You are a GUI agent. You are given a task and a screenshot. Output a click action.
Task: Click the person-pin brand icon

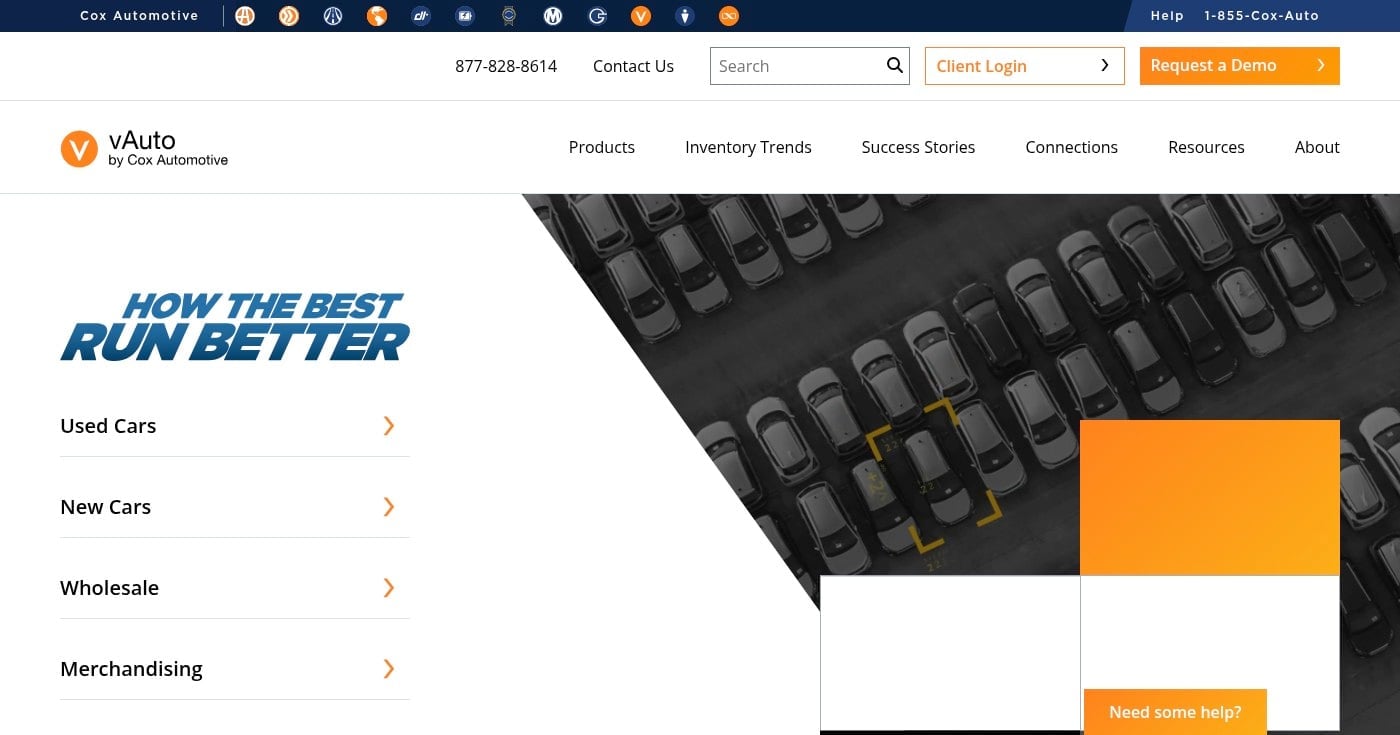[x=685, y=16]
